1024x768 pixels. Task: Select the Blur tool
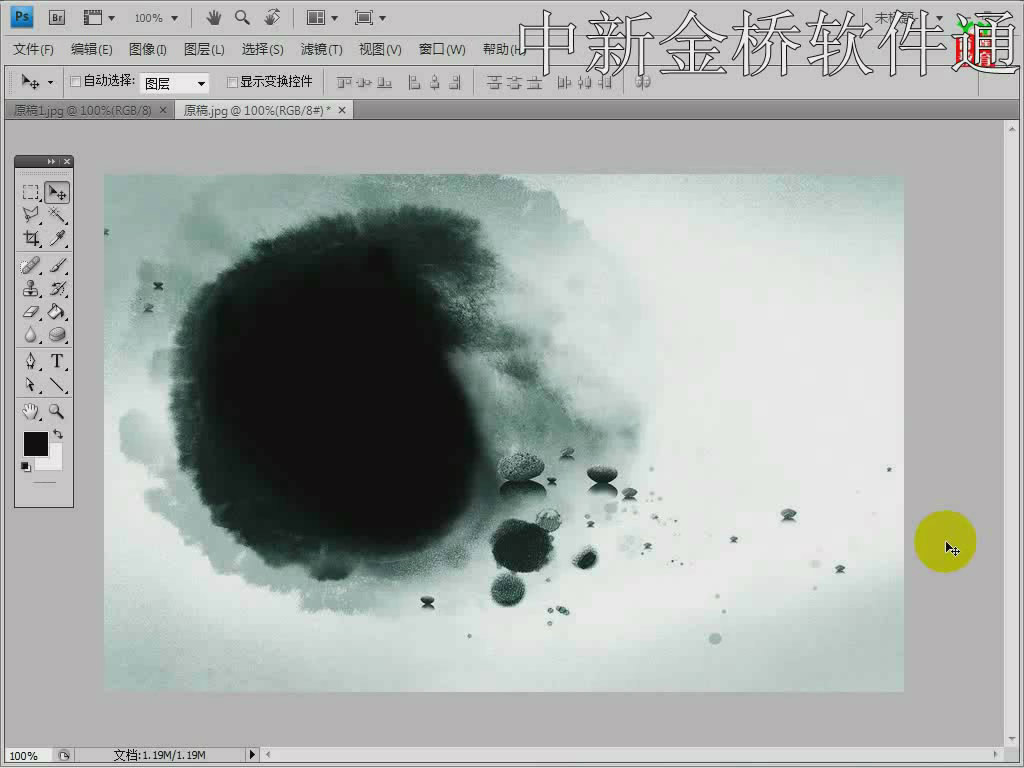31,335
